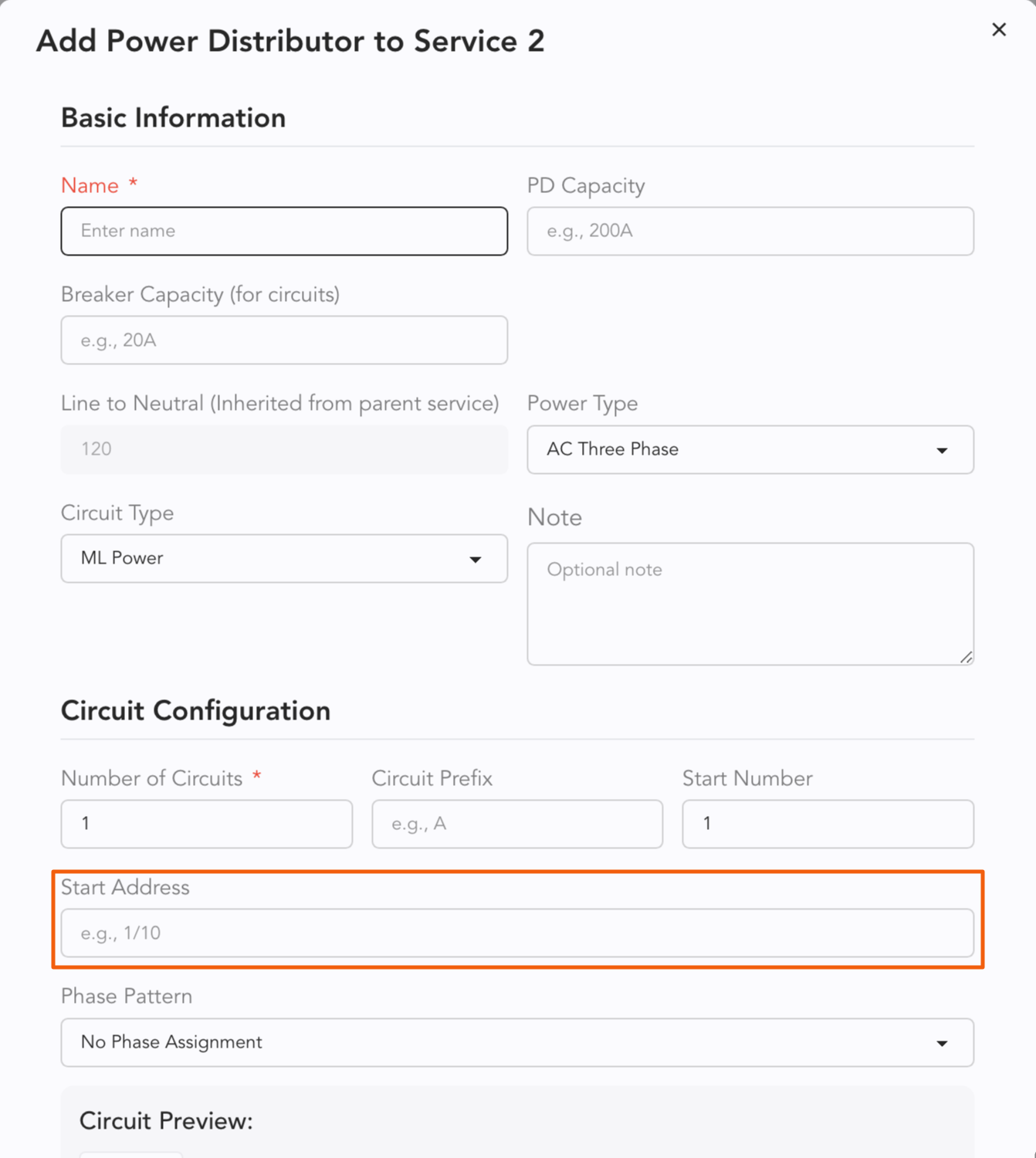This screenshot has width=1036, height=1158.
Task: Click the "Note" label above the textarea
Action: [554, 517]
